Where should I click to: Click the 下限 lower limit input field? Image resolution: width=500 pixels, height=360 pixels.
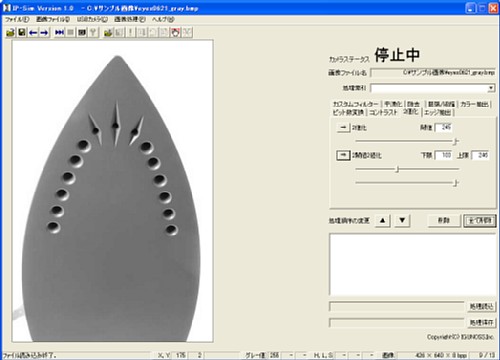(x=444, y=155)
